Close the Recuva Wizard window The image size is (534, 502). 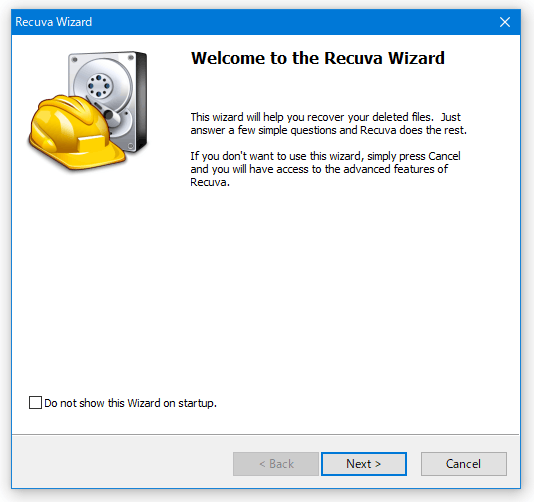pos(505,22)
